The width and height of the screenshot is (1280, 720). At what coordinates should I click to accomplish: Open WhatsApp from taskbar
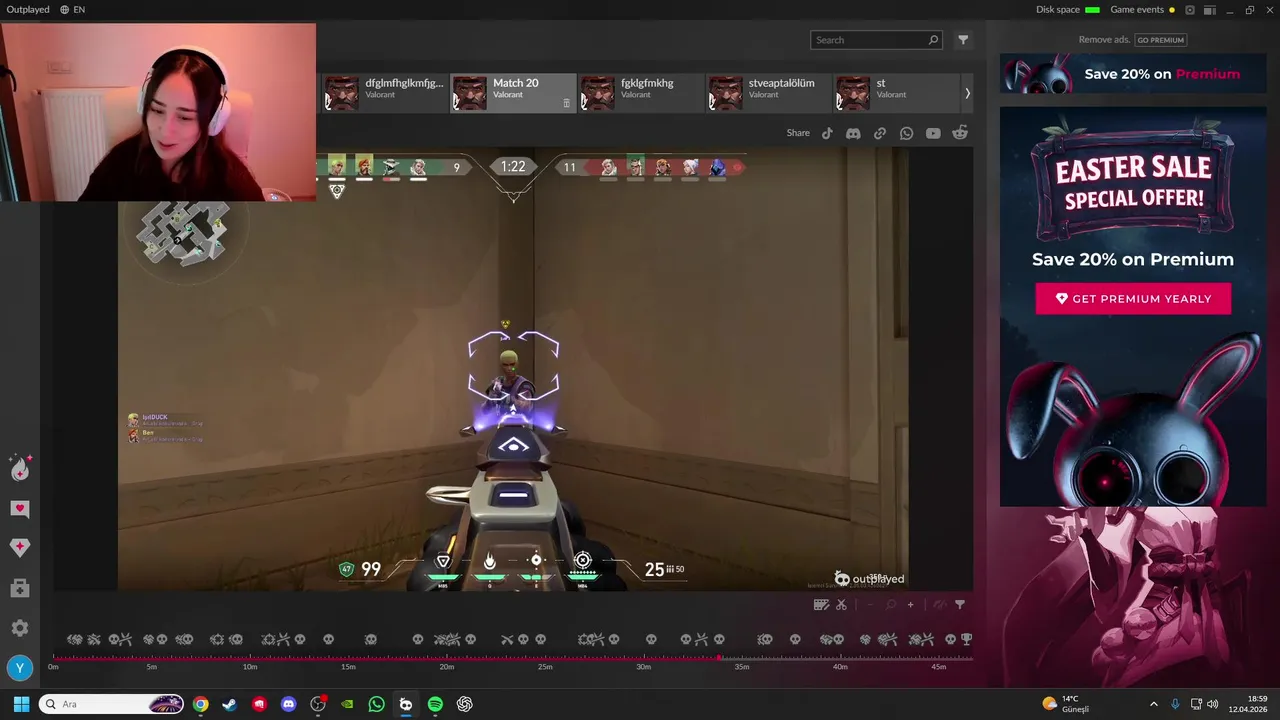point(376,704)
